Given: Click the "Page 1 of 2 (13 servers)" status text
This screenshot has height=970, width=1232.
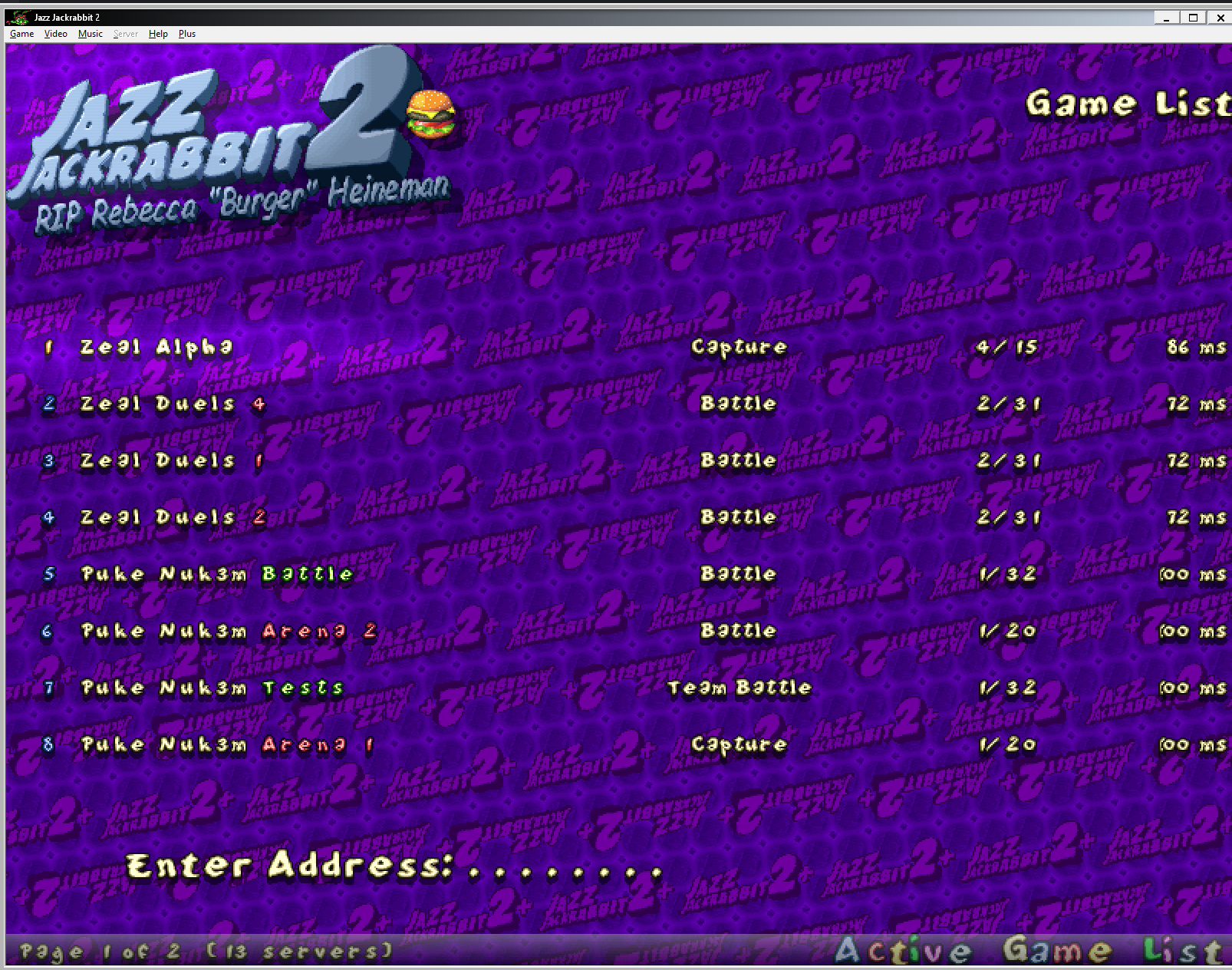Looking at the screenshot, I should [x=206, y=952].
